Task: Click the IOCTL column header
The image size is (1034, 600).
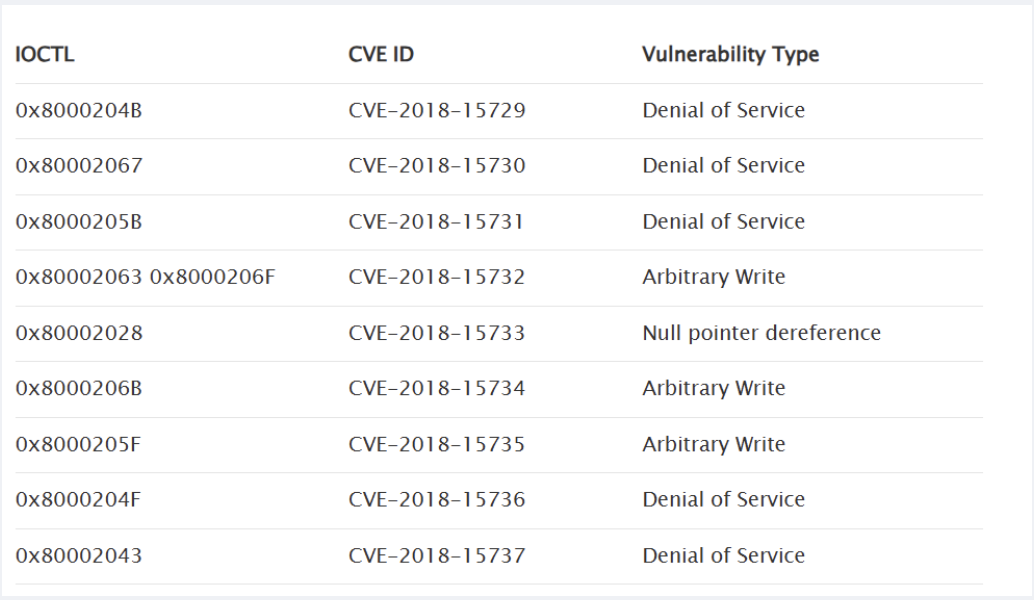Action: [45, 54]
